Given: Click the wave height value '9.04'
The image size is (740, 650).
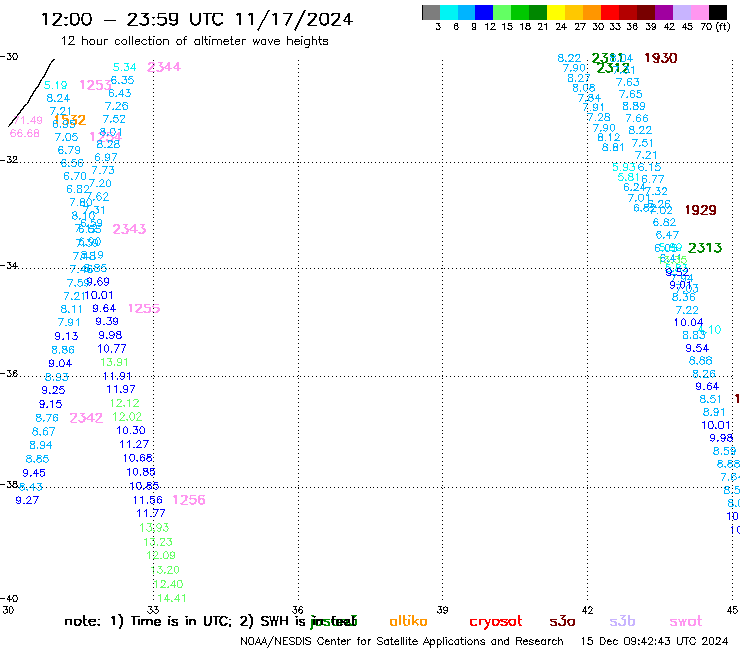Looking at the screenshot, I should click(60, 363).
